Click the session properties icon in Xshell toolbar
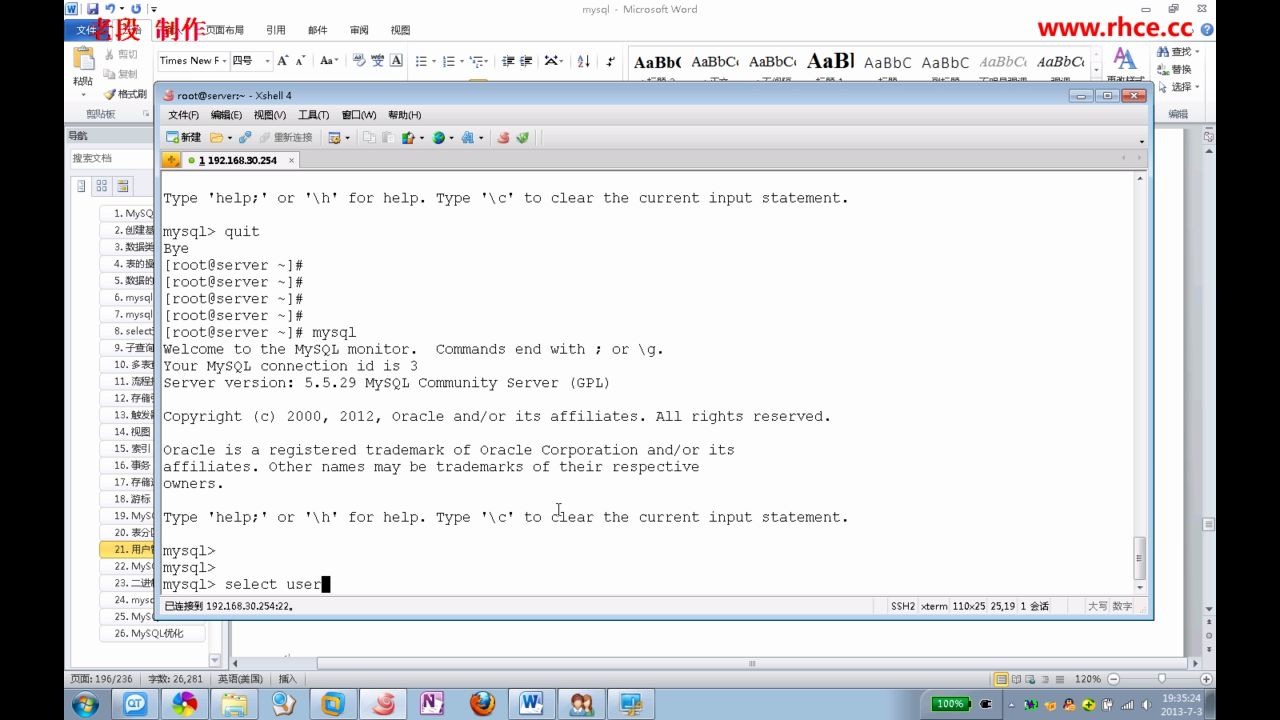The height and width of the screenshot is (720, 1280). (x=333, y=137)
